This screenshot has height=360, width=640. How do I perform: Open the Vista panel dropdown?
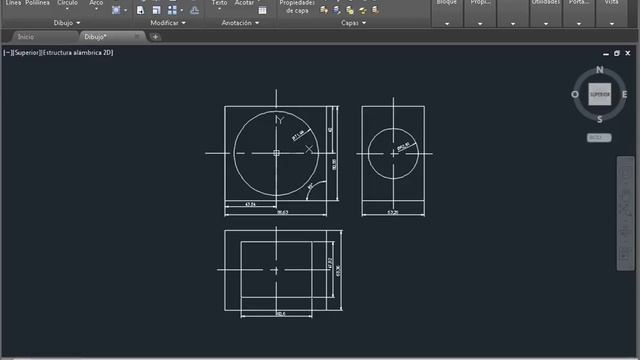612,24
